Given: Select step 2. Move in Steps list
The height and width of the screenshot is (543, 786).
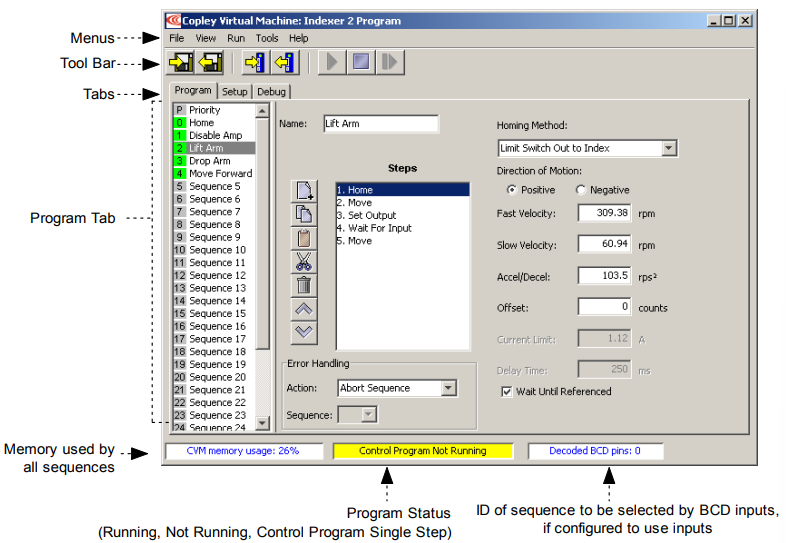Looking at the screenshot, I should pyautogui.click(x=403, y=203).
